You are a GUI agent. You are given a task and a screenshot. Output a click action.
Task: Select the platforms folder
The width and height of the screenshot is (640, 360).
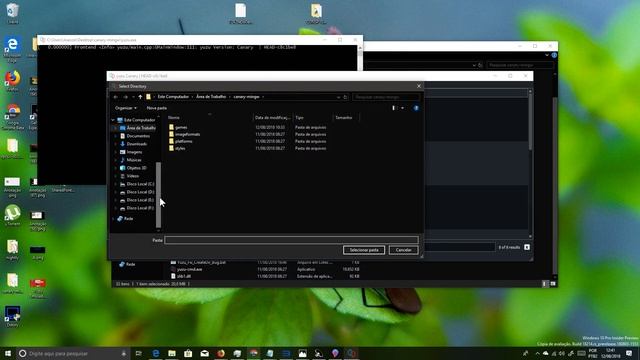point(184,141)
